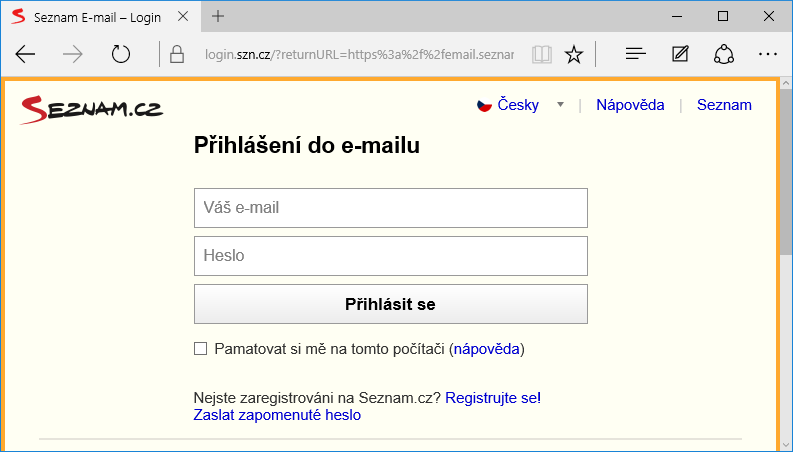Click the Seznam.cz logo
793x452 pixels.
tap(91, 108)
